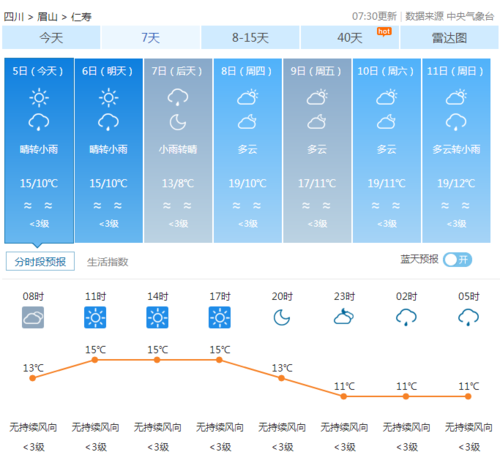Click the moon icon at 20时
Image resolution: width=500 pixels, height=471 pixels.
(282, 317)
